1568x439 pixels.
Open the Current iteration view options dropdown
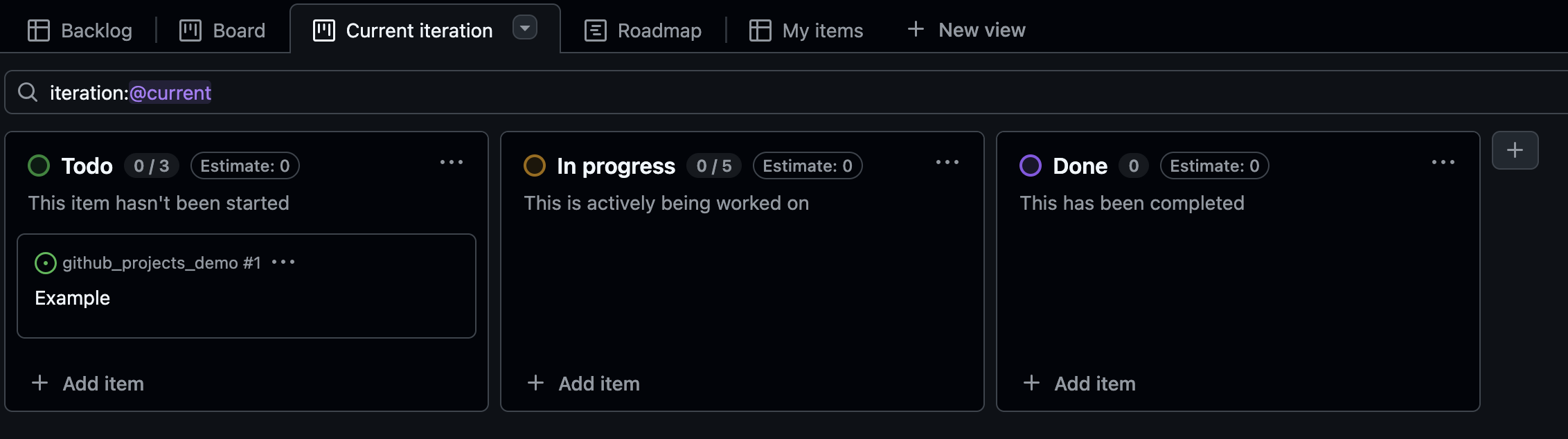click(524, 28)
